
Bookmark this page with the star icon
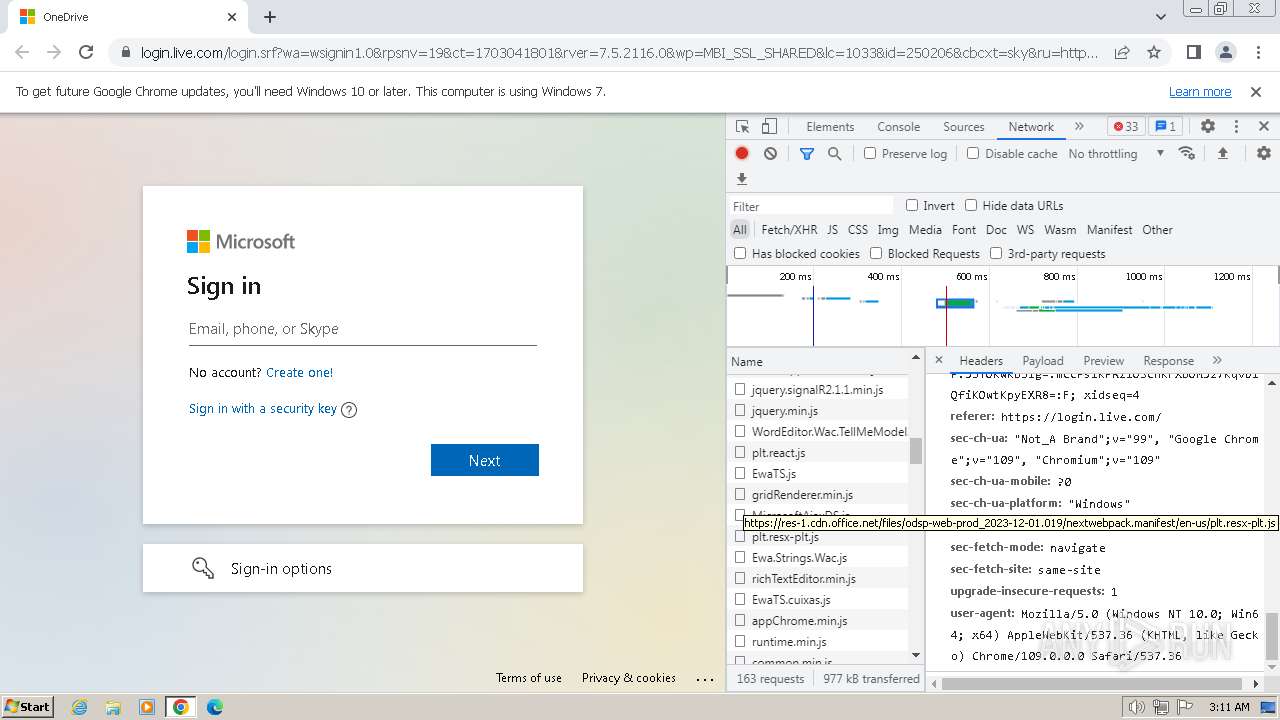[x=1154, y=52]
